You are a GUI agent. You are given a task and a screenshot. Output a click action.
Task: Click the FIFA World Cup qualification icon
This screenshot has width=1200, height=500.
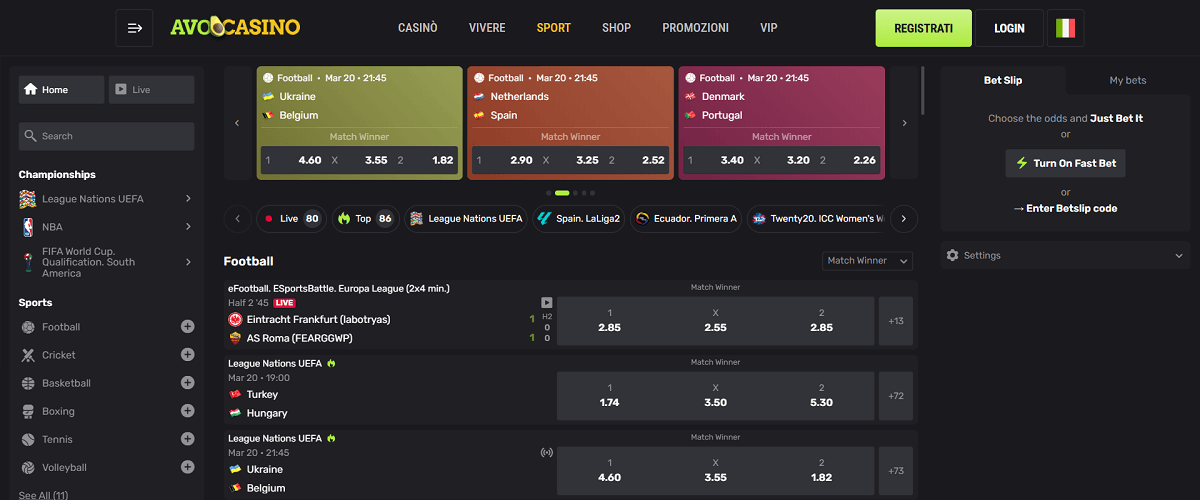pos(27,262)
